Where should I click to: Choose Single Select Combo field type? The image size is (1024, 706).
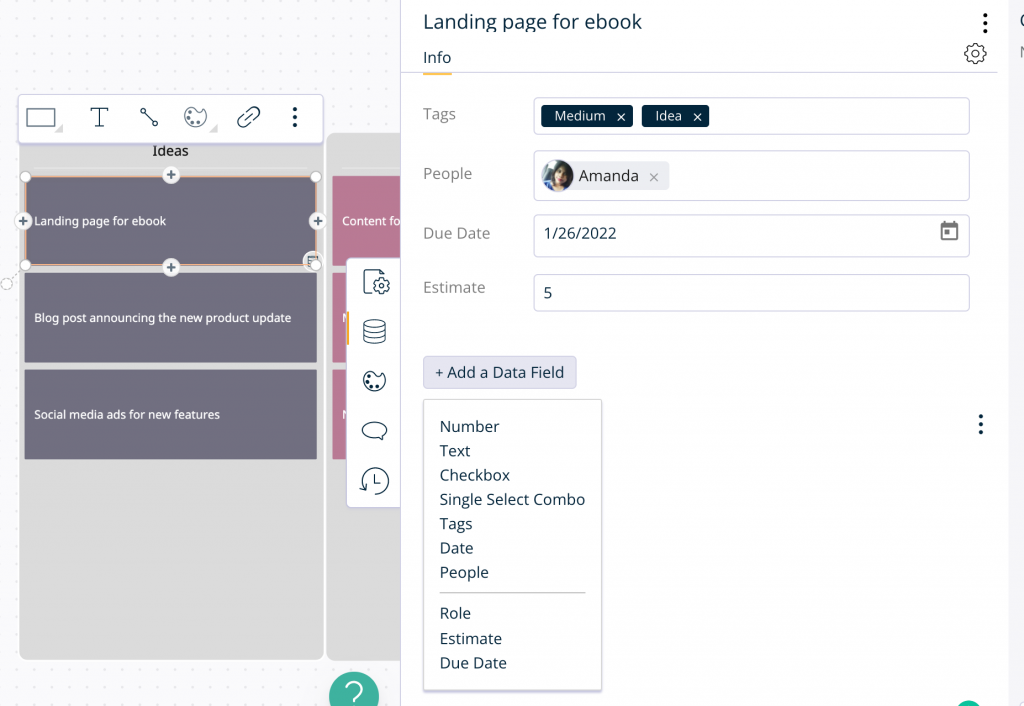point(512,499)
